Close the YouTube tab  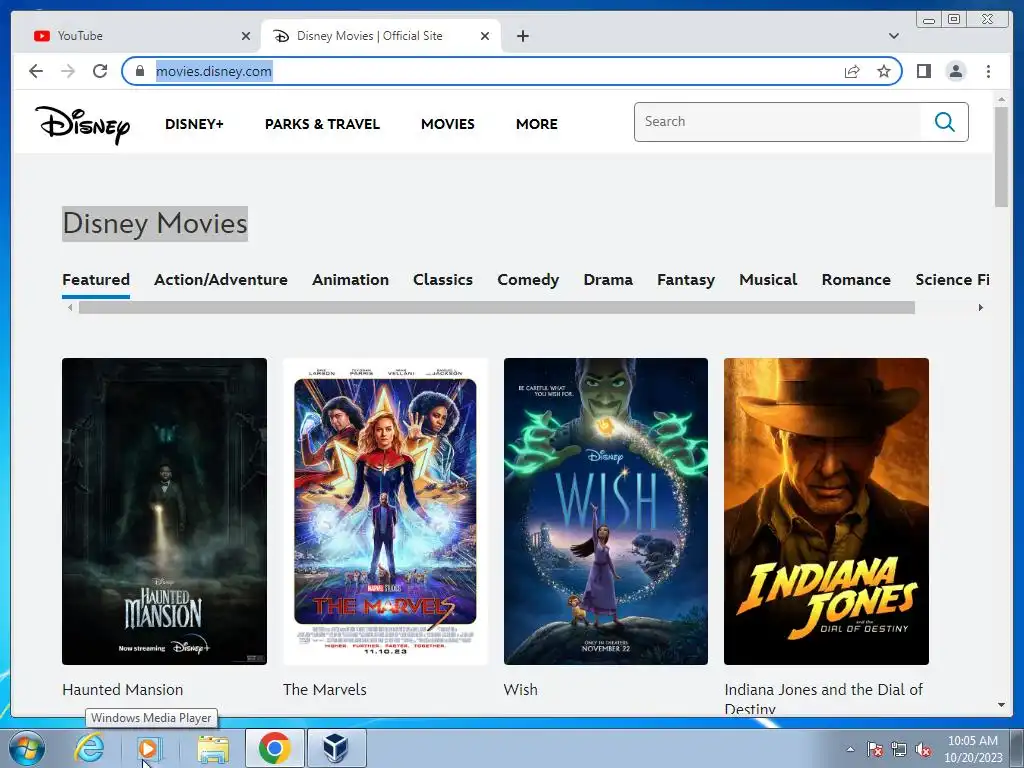(x=246, y=36)
